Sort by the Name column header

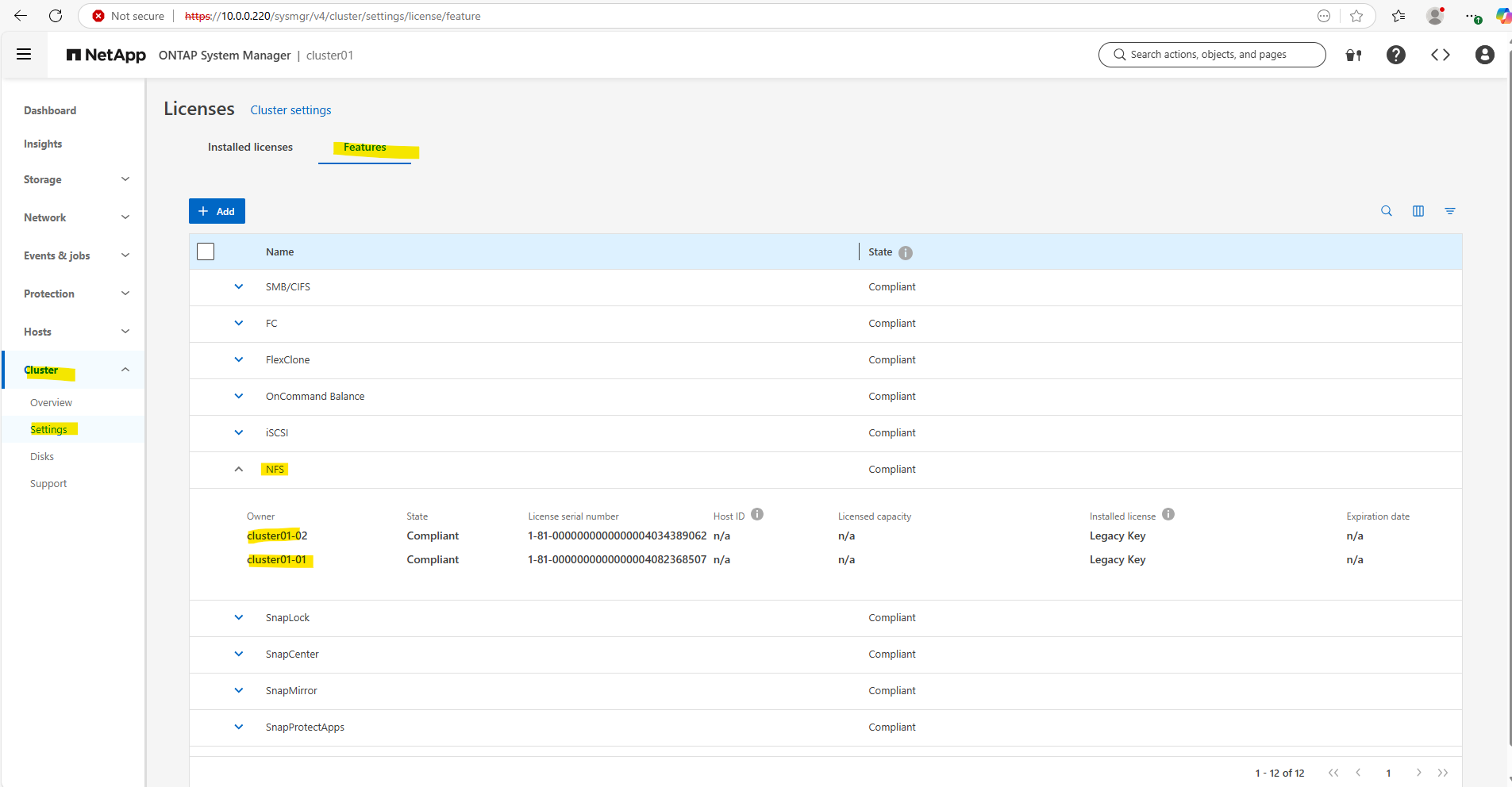(x=279, y=251)
